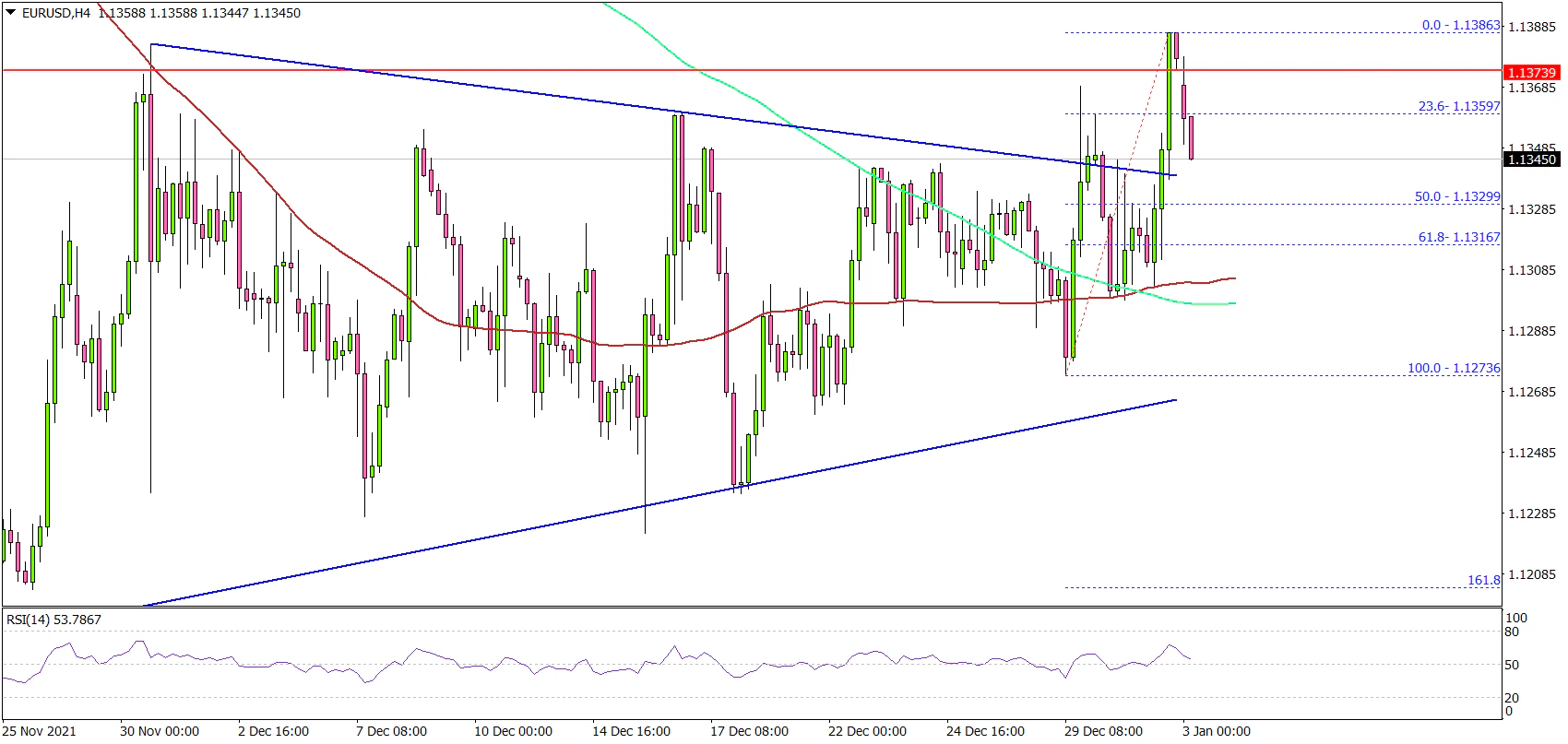This screenshot has width=1568, height=744.
Task: Click the 14 Dec 16:00 time label
Action: pos(632,731)
